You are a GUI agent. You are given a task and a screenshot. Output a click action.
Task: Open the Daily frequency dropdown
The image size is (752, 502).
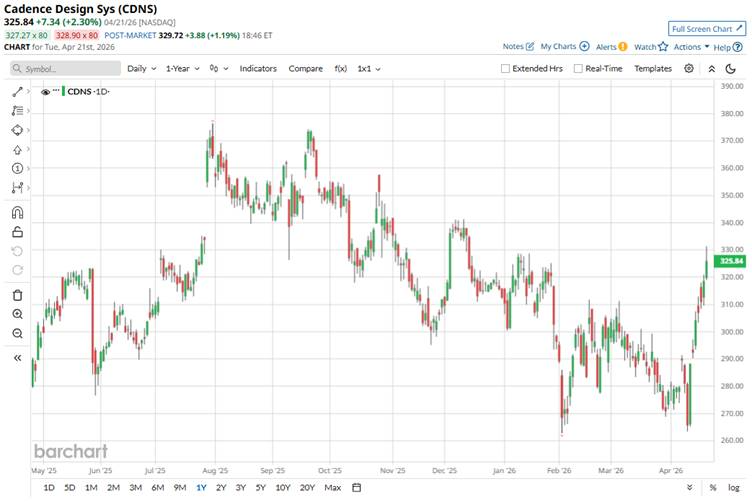pyautogui.click(x=141, y=69)
